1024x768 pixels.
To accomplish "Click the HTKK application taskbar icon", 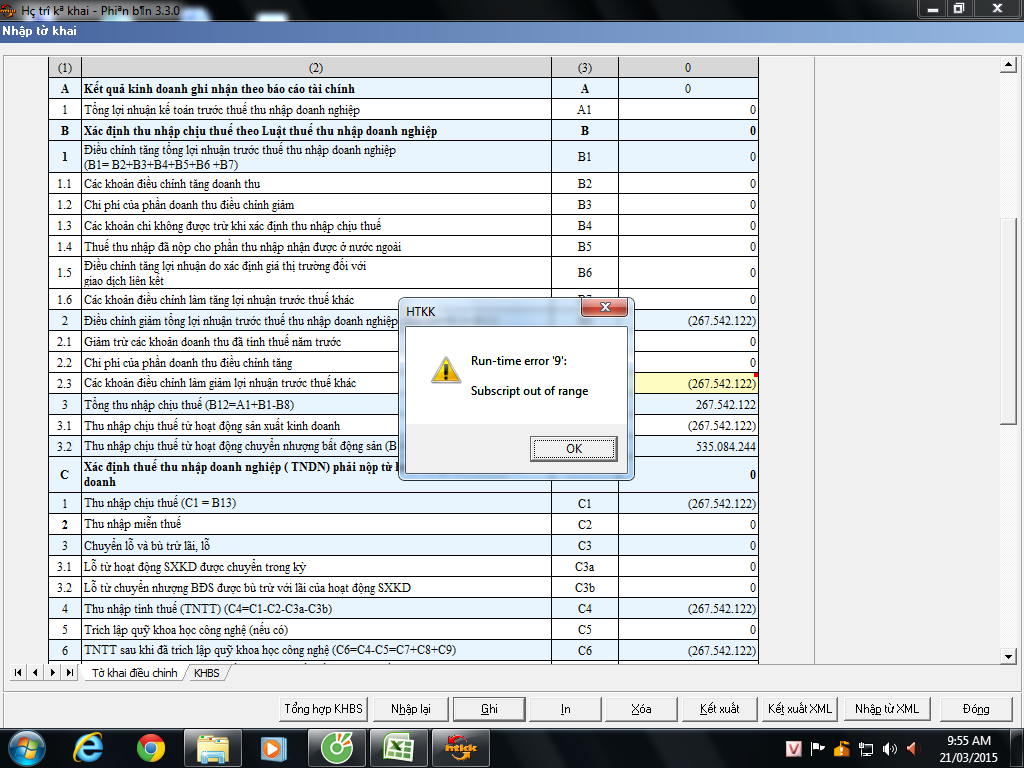I will tap(459, 747).
